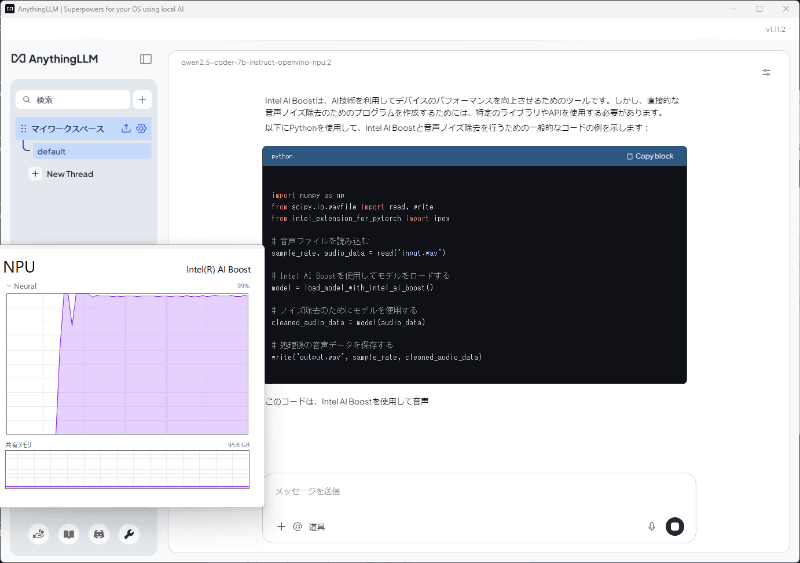Open the default thread
This screenshot has height=563, width=800.
point(92,152)
